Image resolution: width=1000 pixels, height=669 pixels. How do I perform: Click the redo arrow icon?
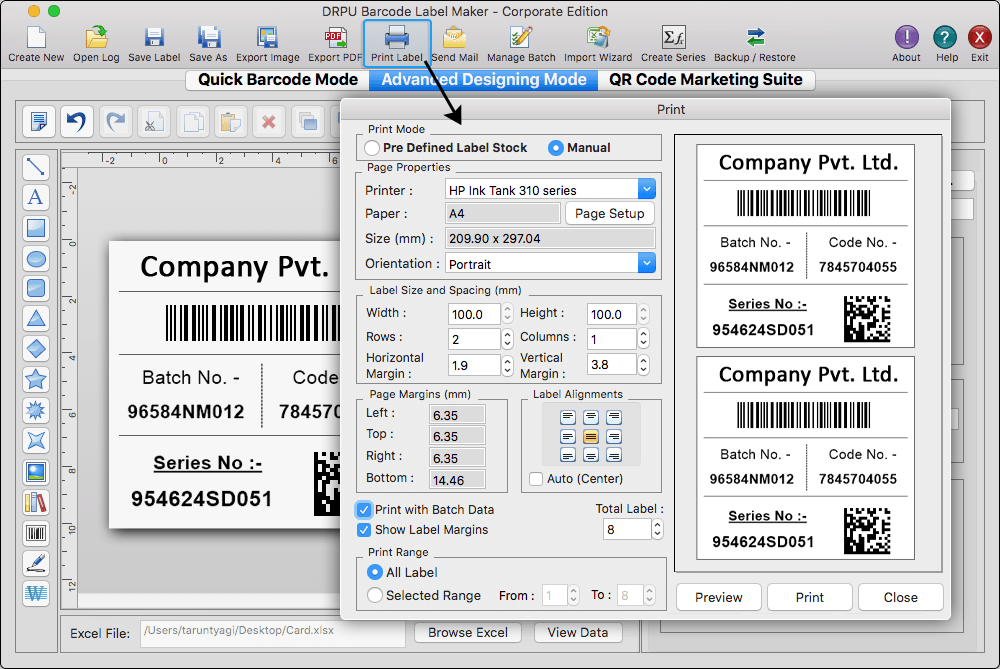click(115, 121)
